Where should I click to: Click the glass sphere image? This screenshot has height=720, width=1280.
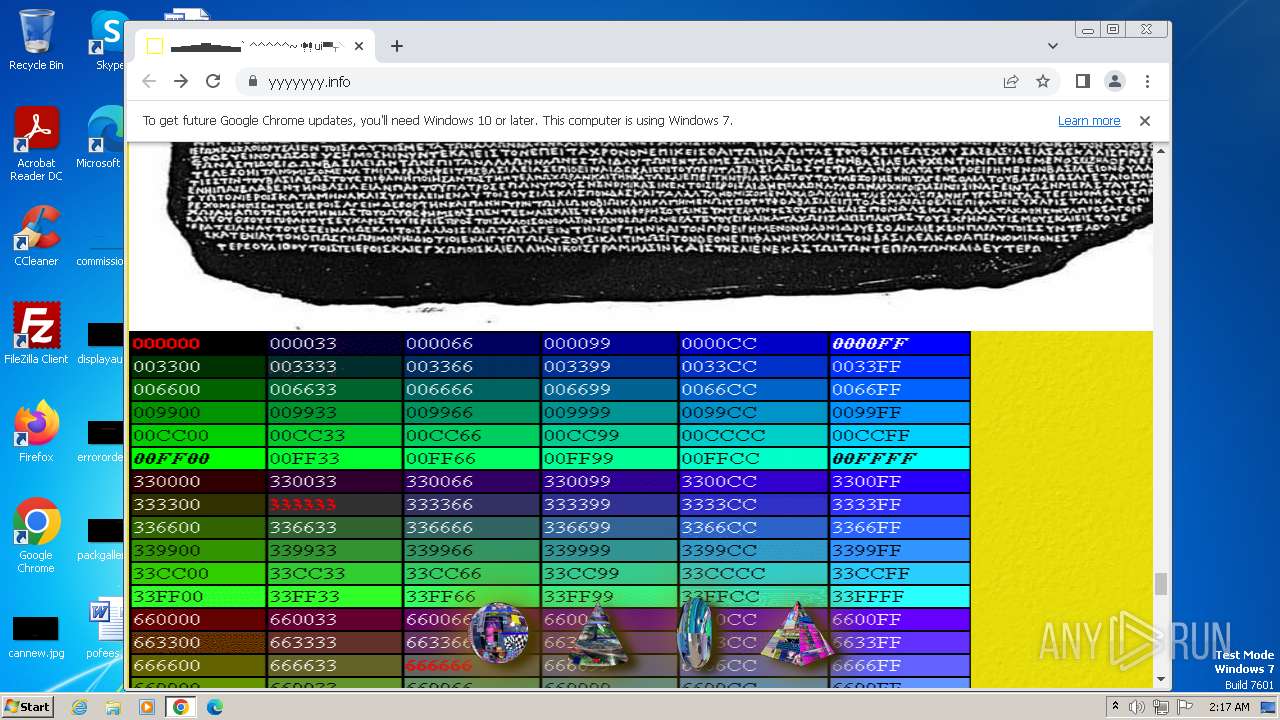click(499, 634)
